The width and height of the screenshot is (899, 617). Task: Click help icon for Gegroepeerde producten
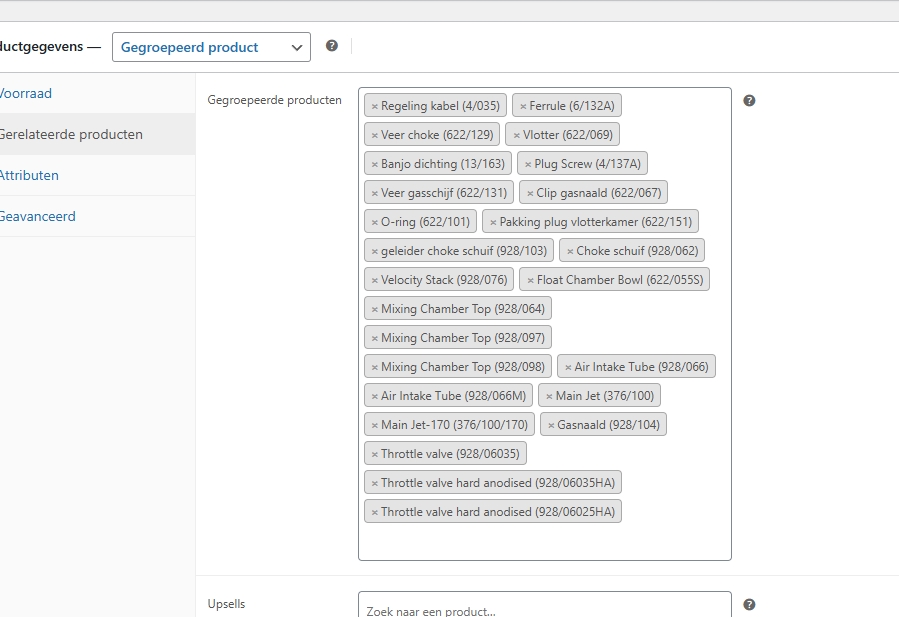[749, 100]
